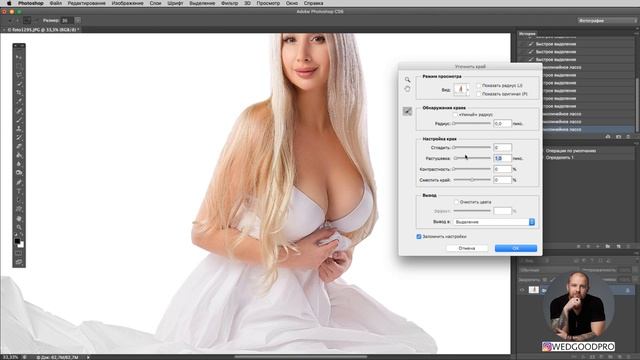Image resolution: width=640 pixels, height=360 pixels.
Task: Select the Zoom tool in main toolbar
Action: pos(19,227)
